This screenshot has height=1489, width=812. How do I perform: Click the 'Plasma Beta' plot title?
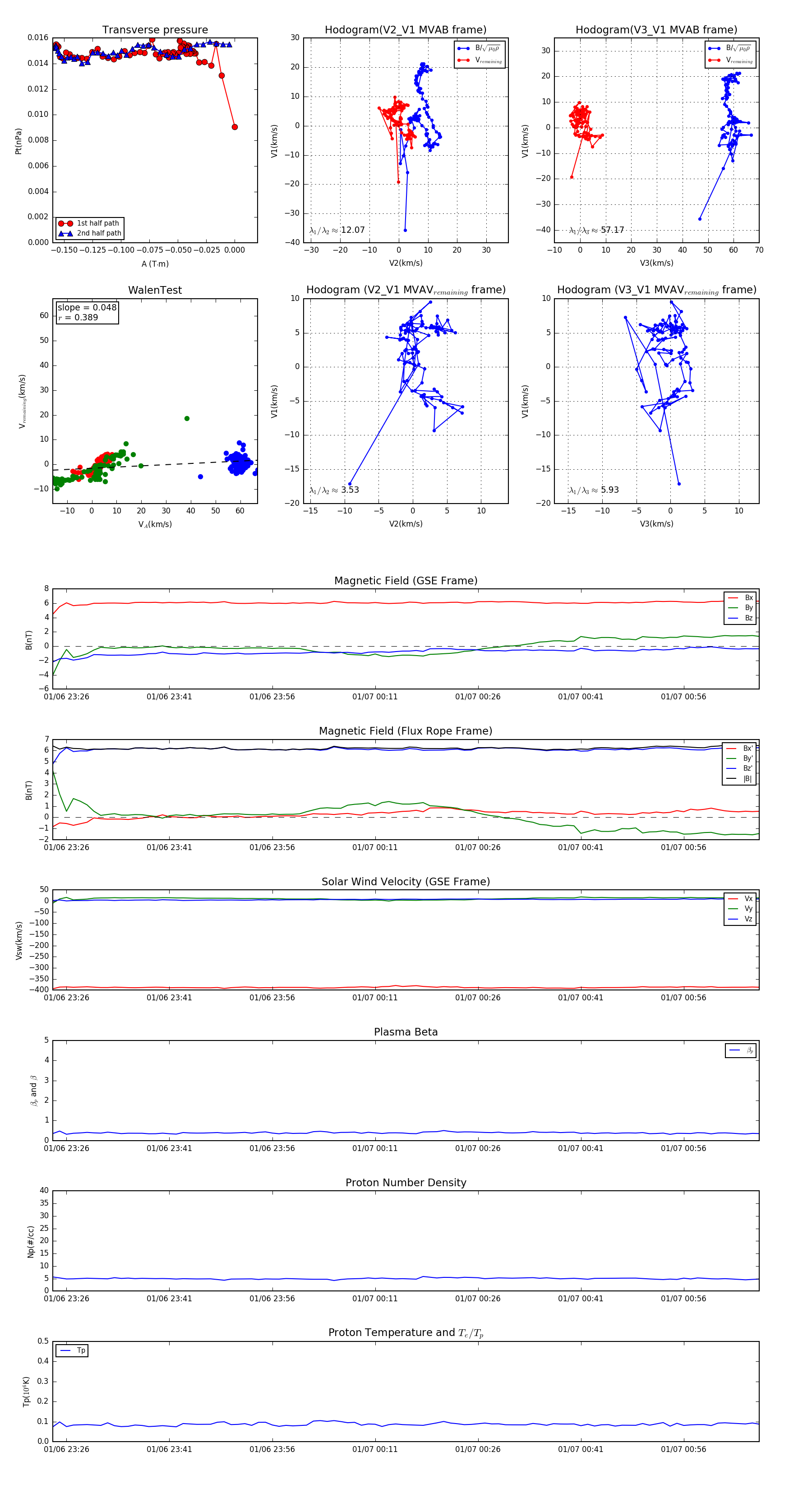click(x=406, y=1032)
